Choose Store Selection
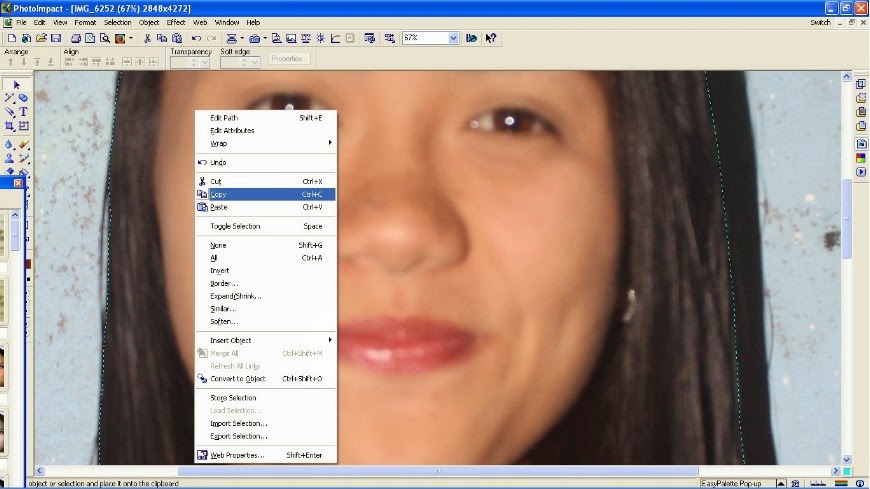Image resolution: width=870 pixels, height=489 pixels. pyautogui.click(x=266, y=397)
